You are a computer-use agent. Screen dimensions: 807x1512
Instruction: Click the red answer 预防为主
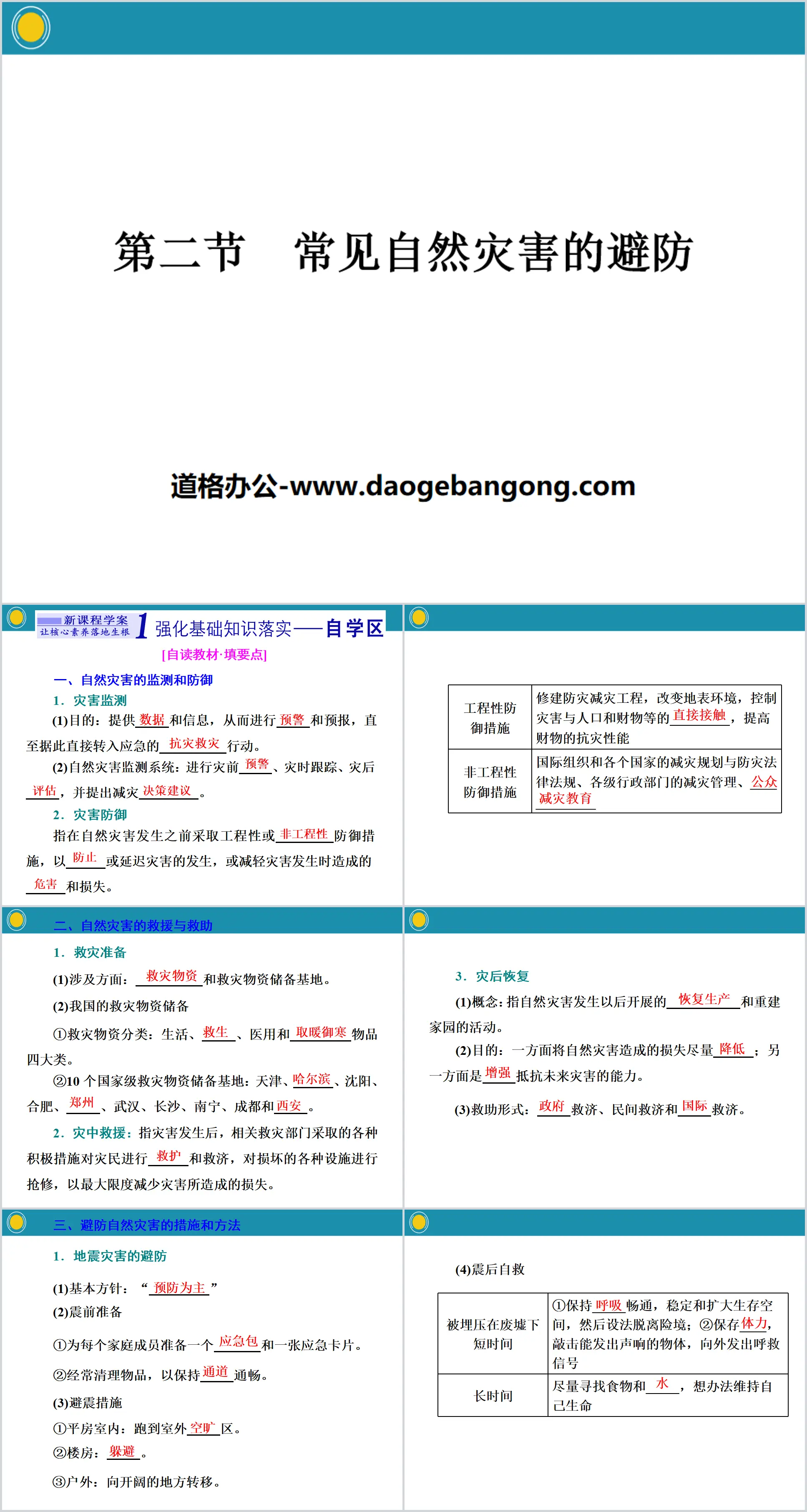180,1288
